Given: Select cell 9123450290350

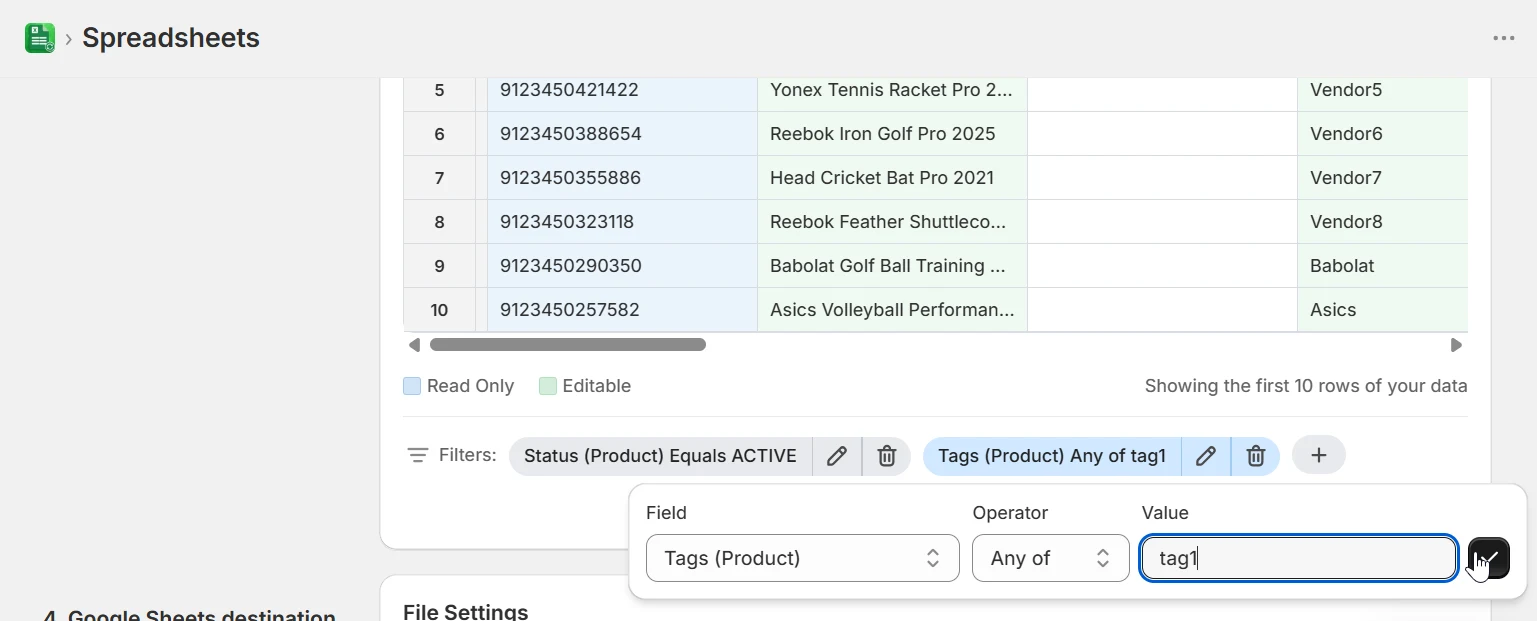Looking at the screenshot, I should click(x=622, y=266).
